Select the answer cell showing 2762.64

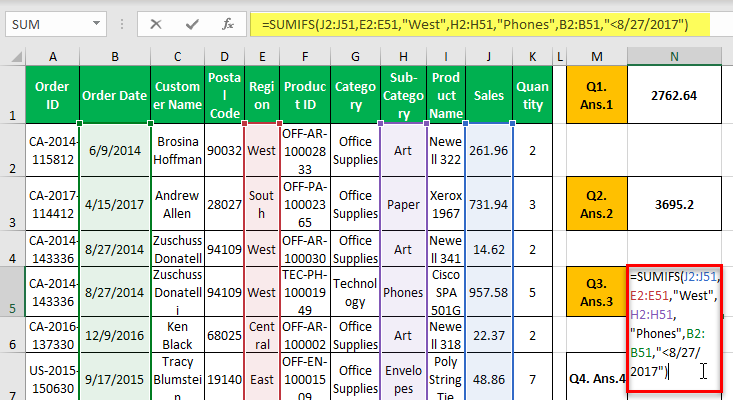pyautogui.click(x=674, y=95)
